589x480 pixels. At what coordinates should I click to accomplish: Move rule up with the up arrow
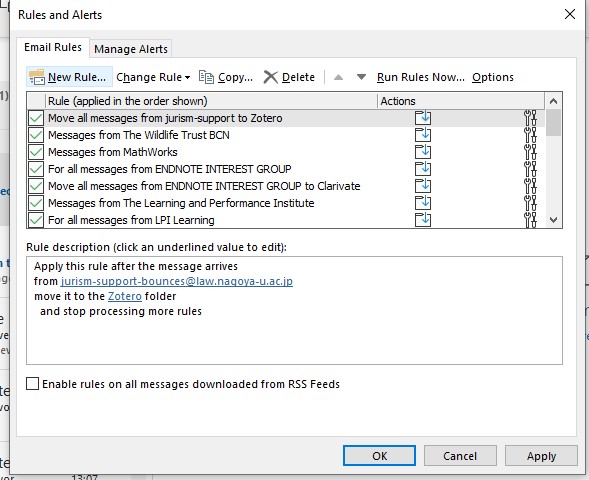pyautogui.click(x=338, y=77)
